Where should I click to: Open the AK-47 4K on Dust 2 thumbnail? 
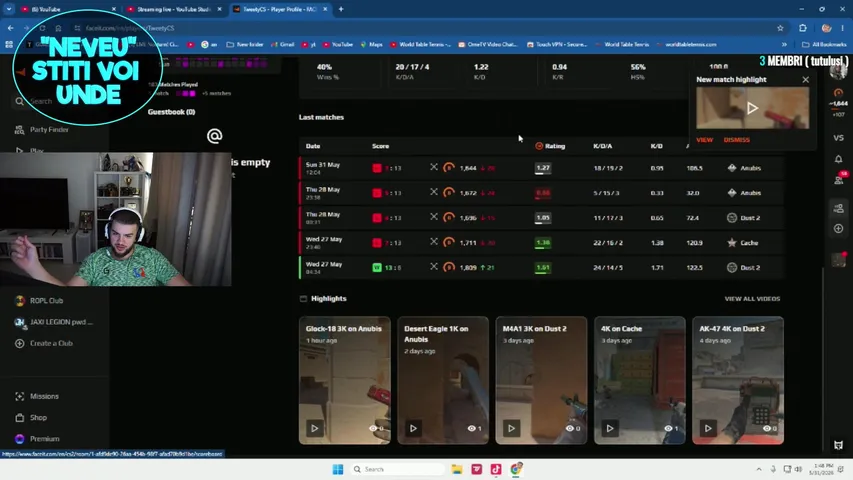tap(738, 380)
